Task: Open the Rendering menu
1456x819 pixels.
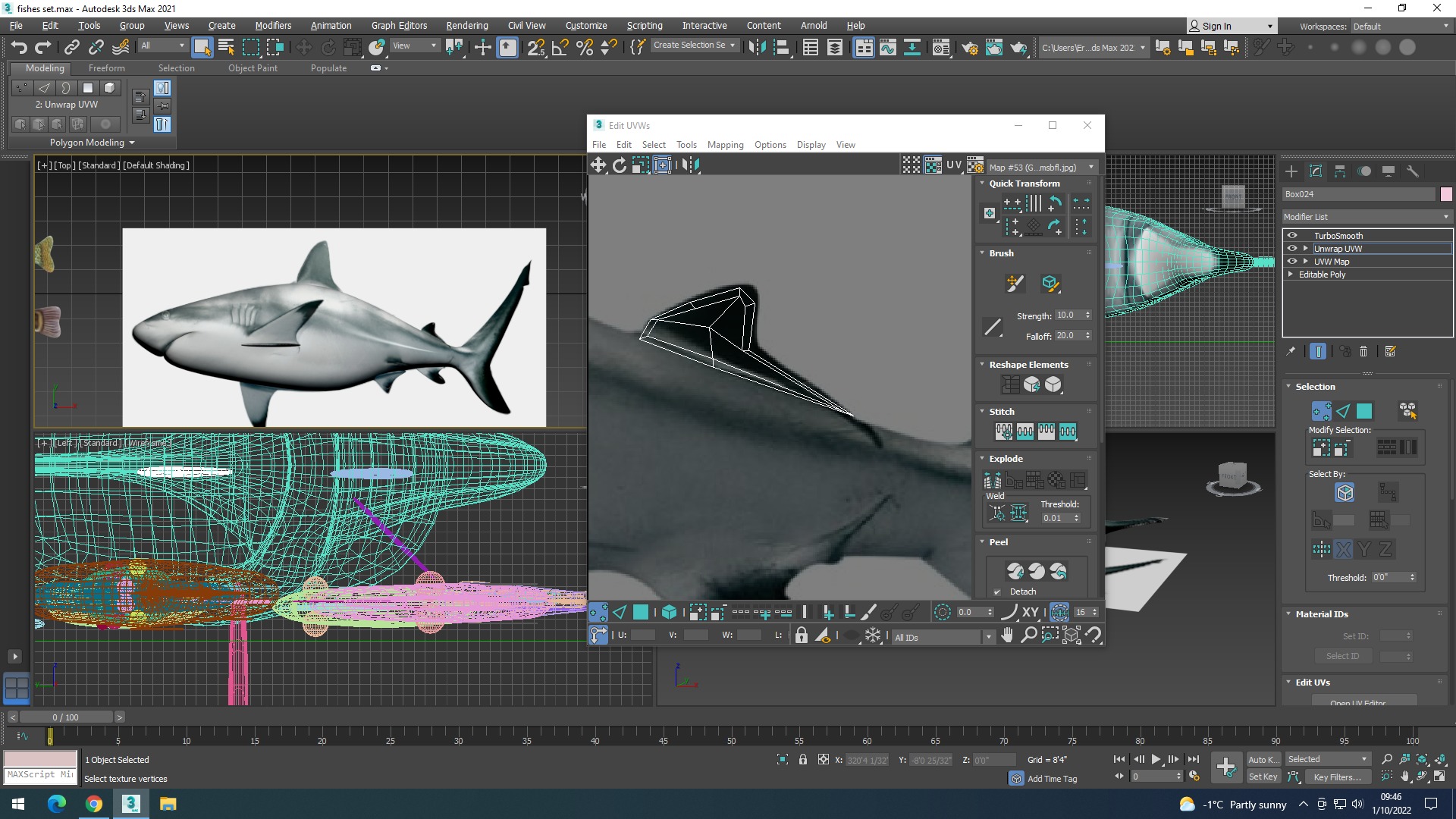Action: pyautogui.click(x=467, y=25)
